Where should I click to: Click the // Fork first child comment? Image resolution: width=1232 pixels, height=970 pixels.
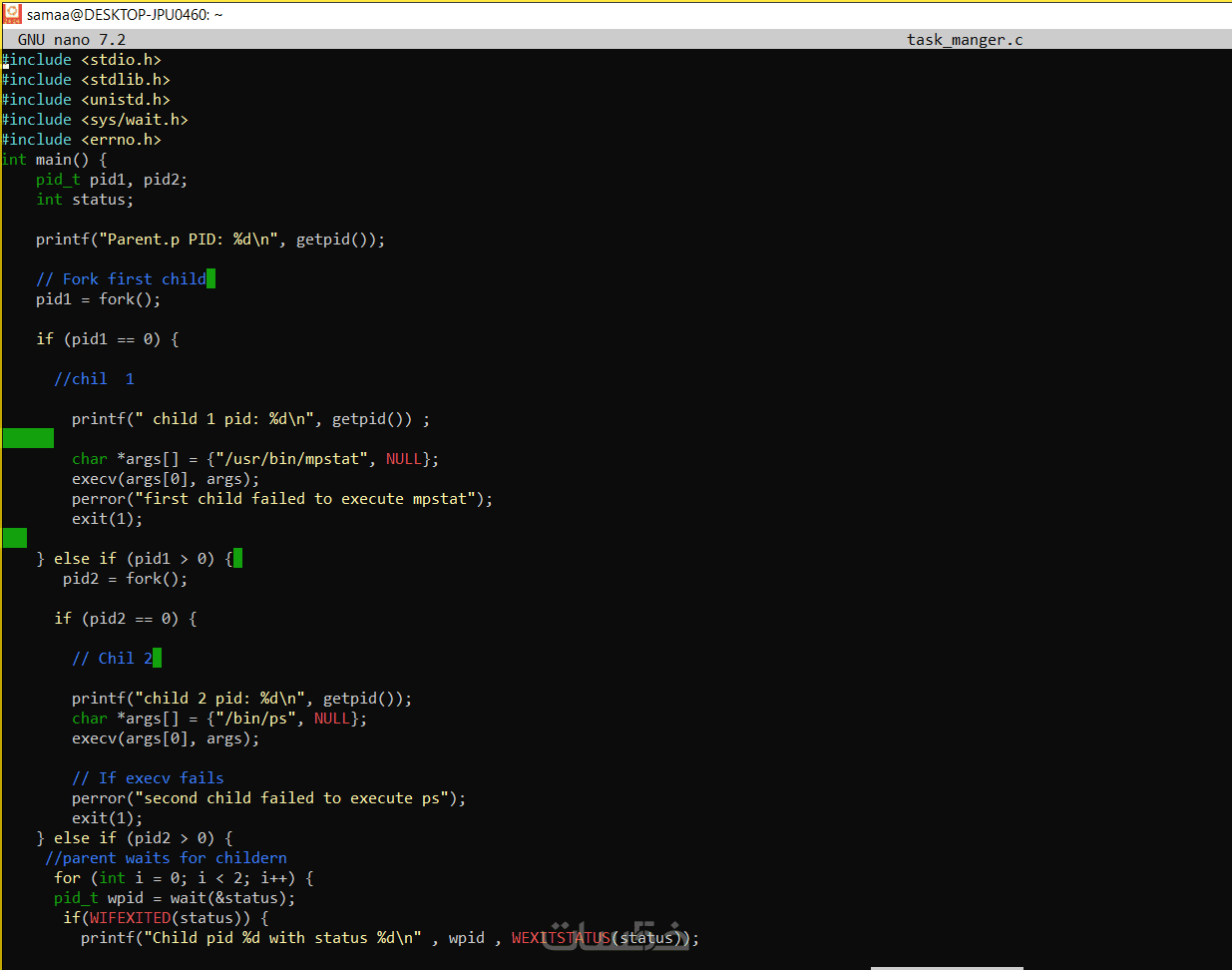pos(121,279)
